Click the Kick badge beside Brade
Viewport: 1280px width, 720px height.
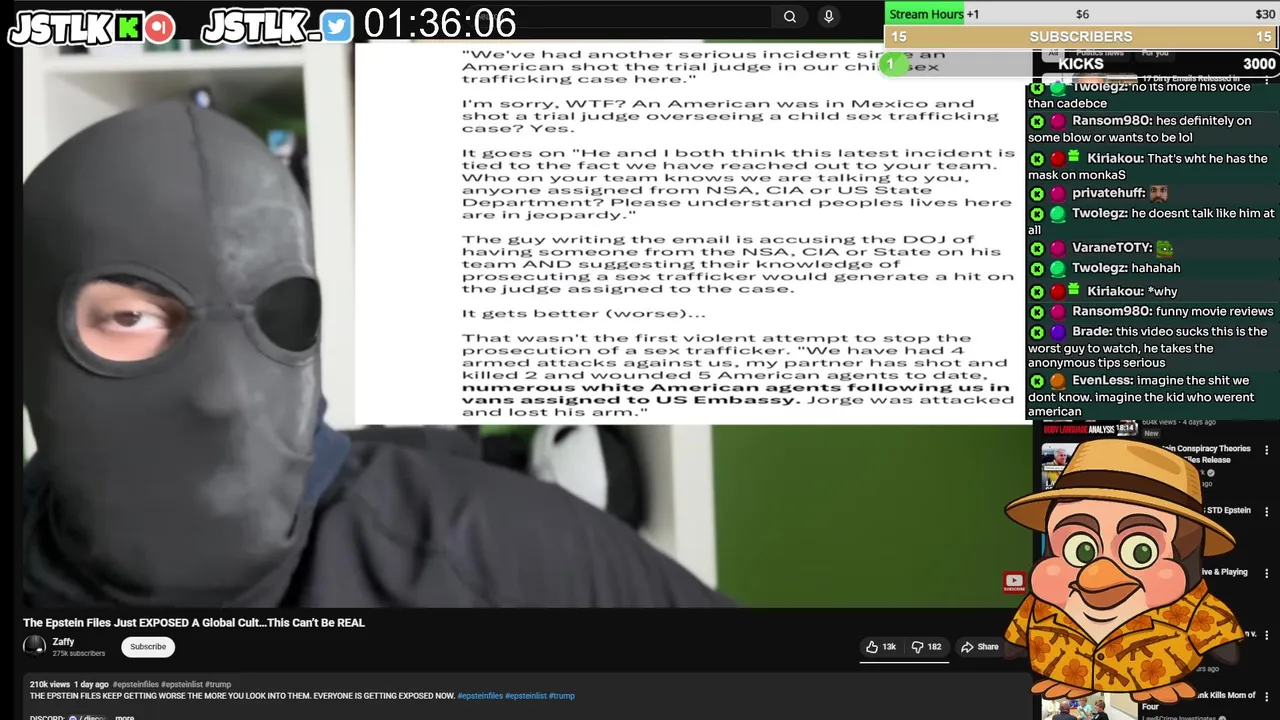pyautogui.click(x=1037, y=332)
